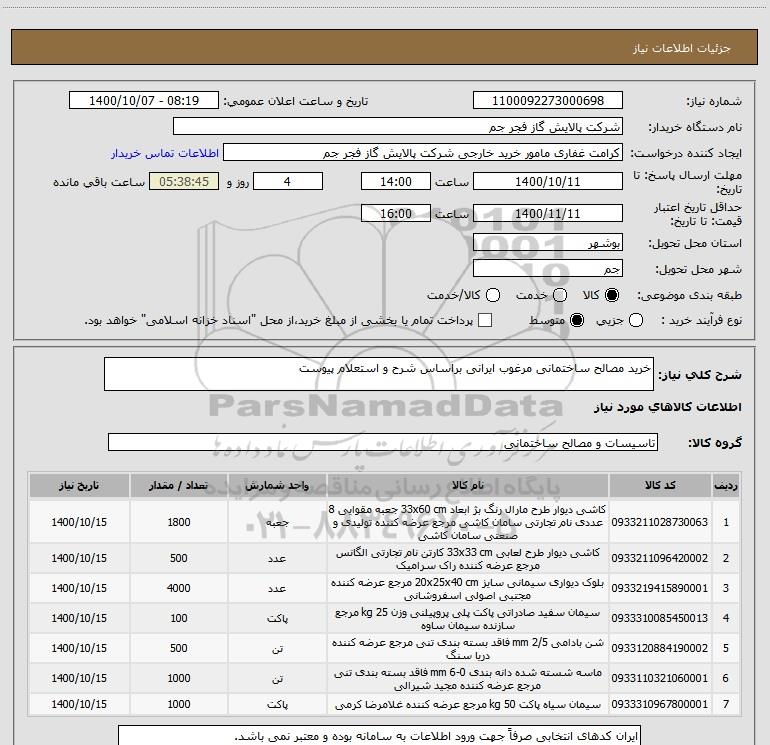Click the جزئیات اطلاعات نیاز page header
Viewport: 770px width, 745px height.
pos(681,48)
